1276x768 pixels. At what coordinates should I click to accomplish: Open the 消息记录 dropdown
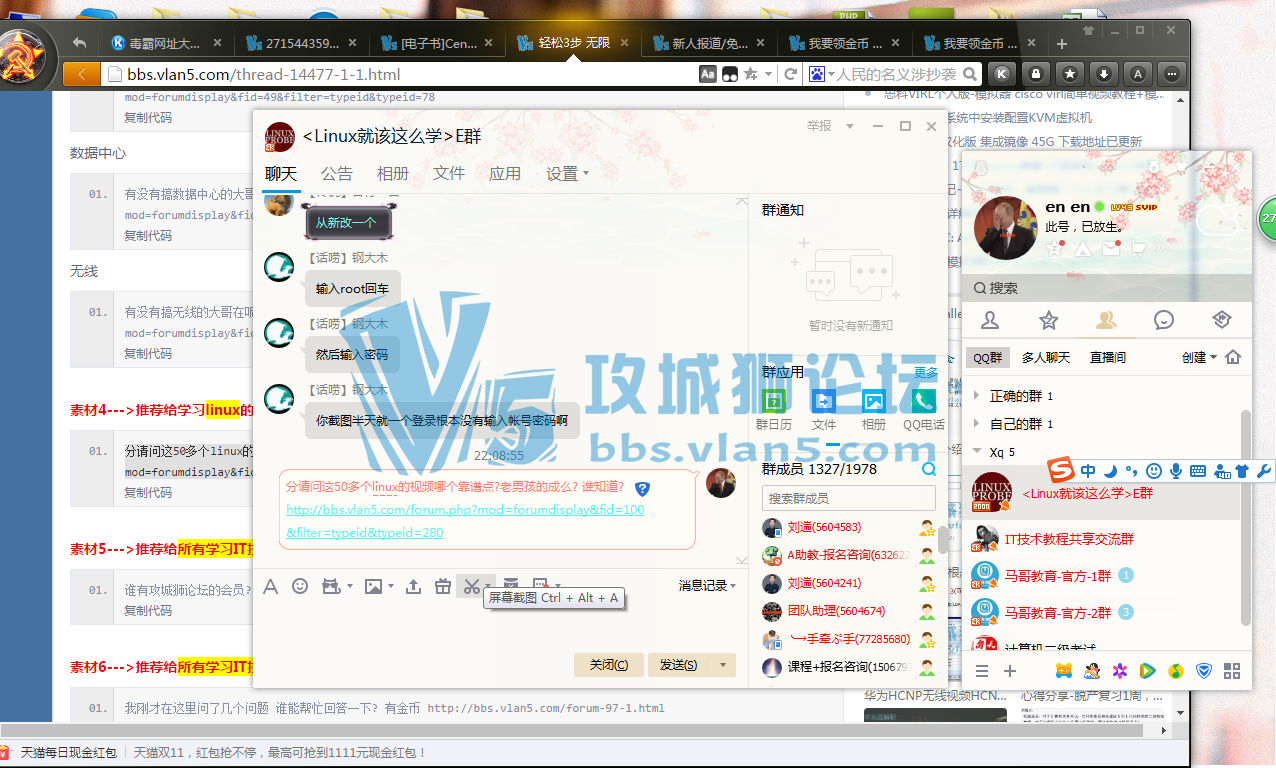[707, 586]
